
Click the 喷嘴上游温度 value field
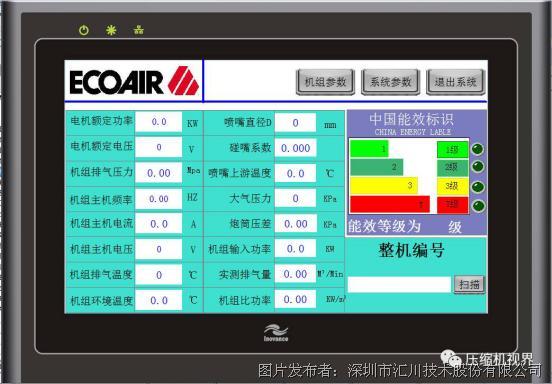click(295, 173)
